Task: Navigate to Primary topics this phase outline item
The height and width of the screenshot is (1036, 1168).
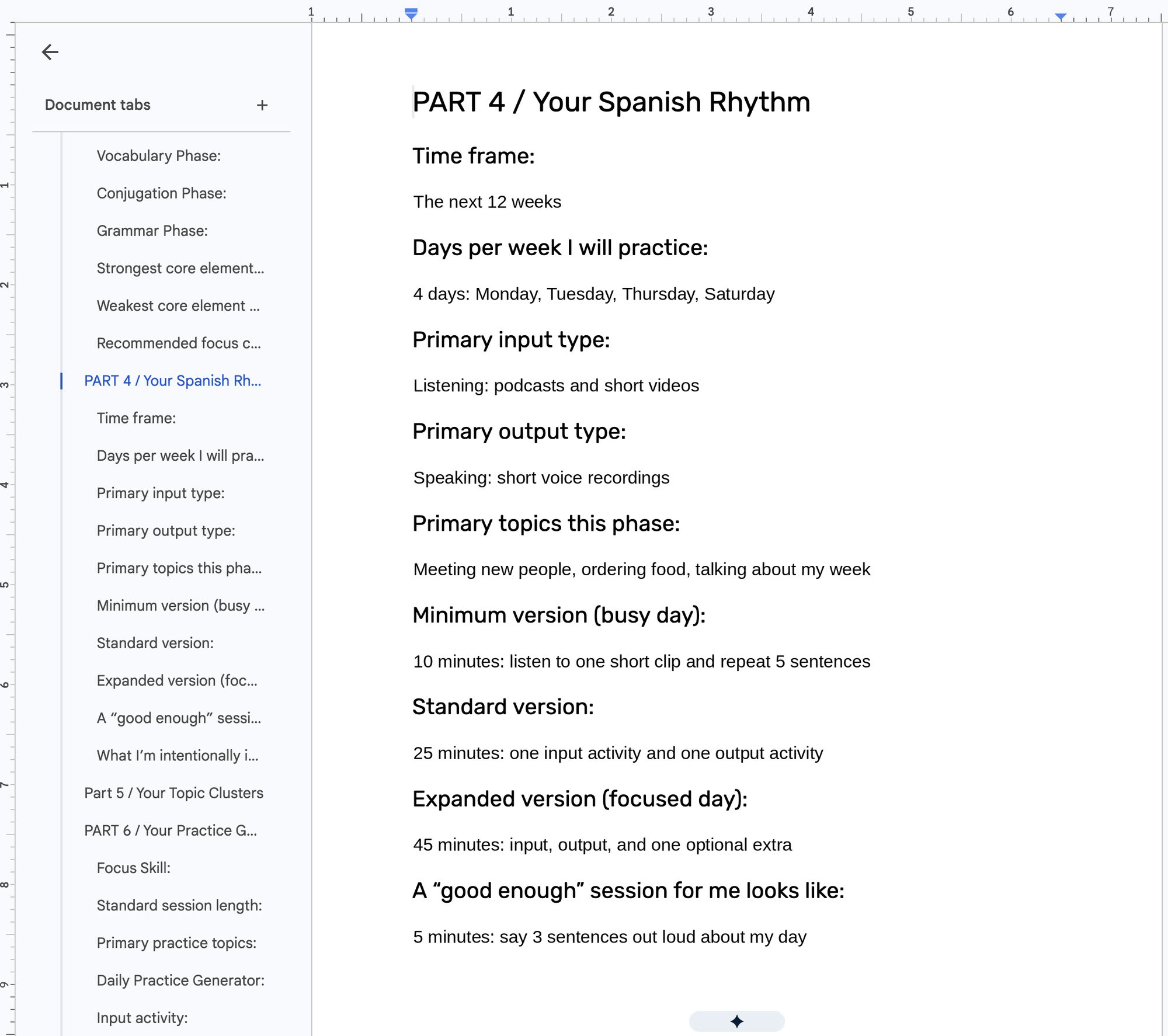Action: coord(179,568)
